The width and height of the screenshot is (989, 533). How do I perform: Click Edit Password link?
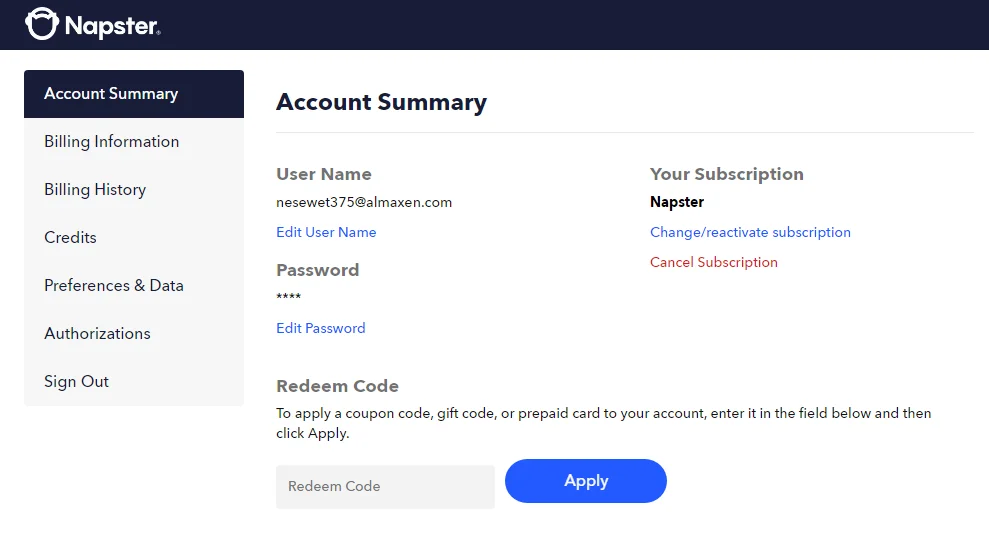(320, 328)
